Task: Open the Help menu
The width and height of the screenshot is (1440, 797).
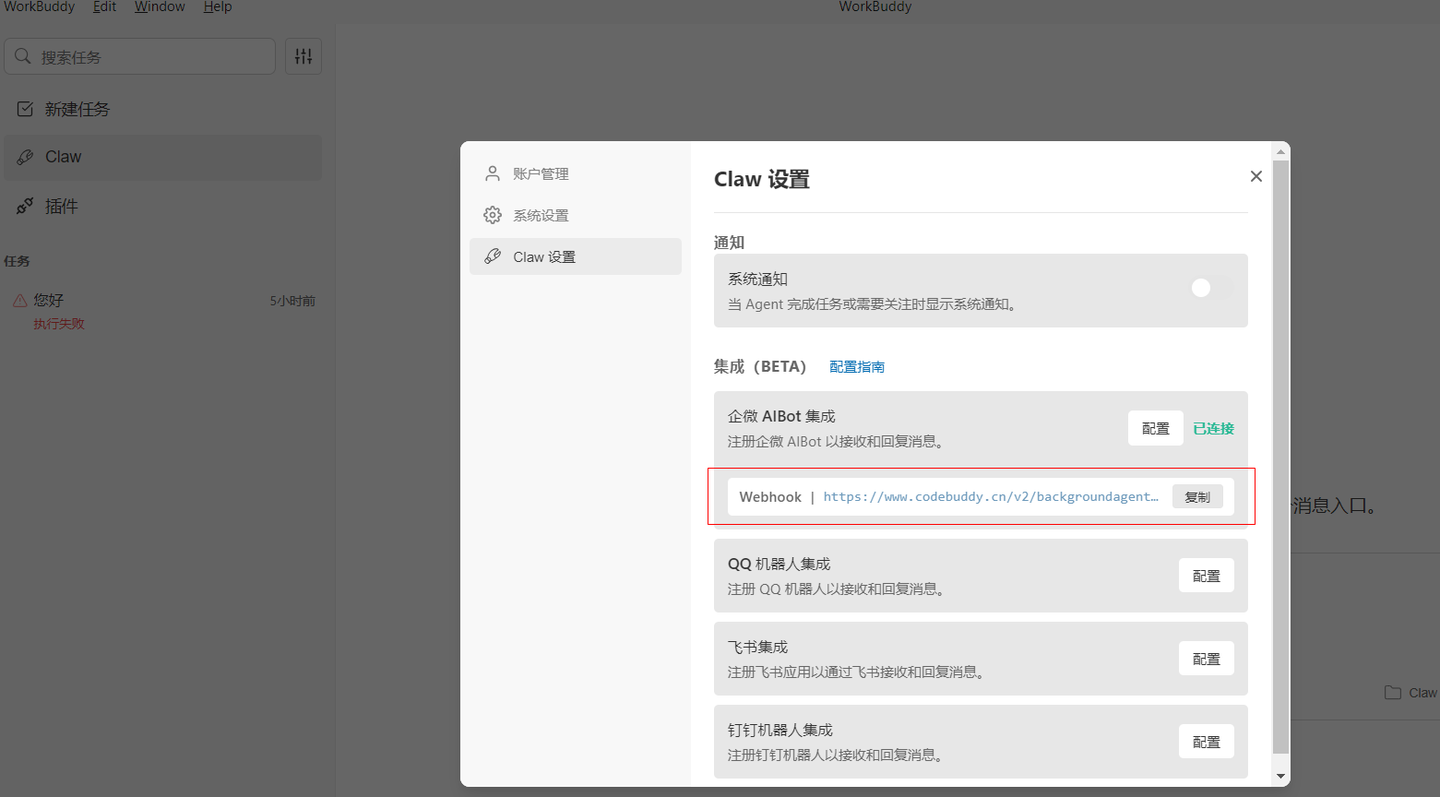Action: tap(218, 7)
